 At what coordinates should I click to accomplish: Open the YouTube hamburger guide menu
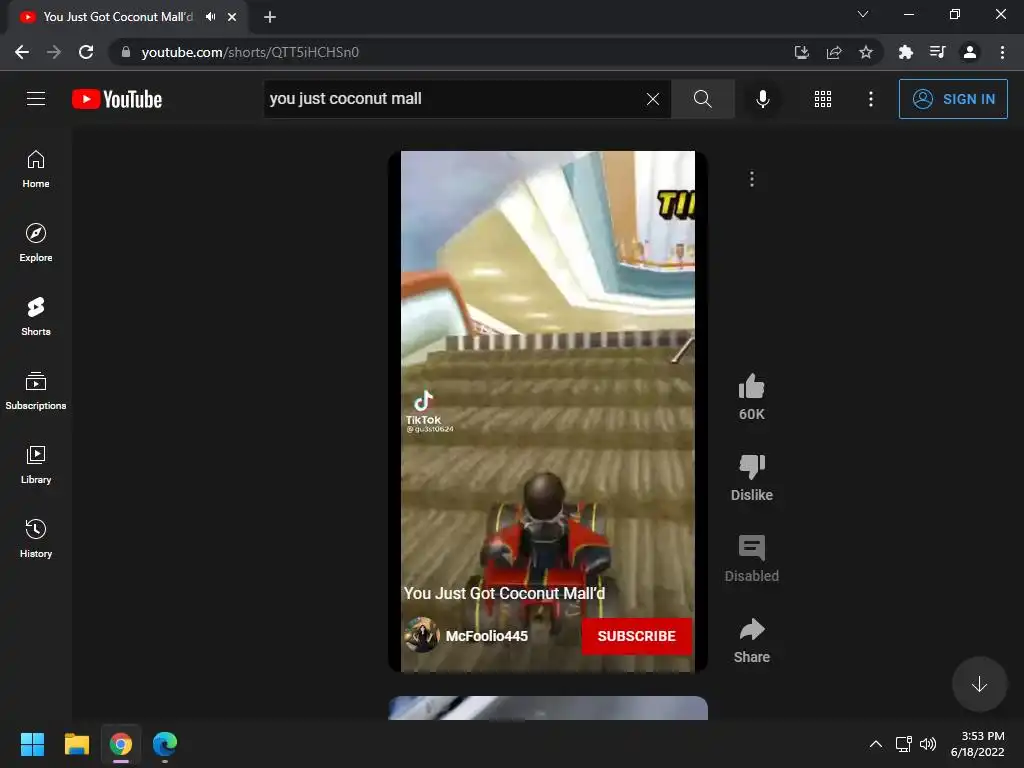tap(36, 99)
